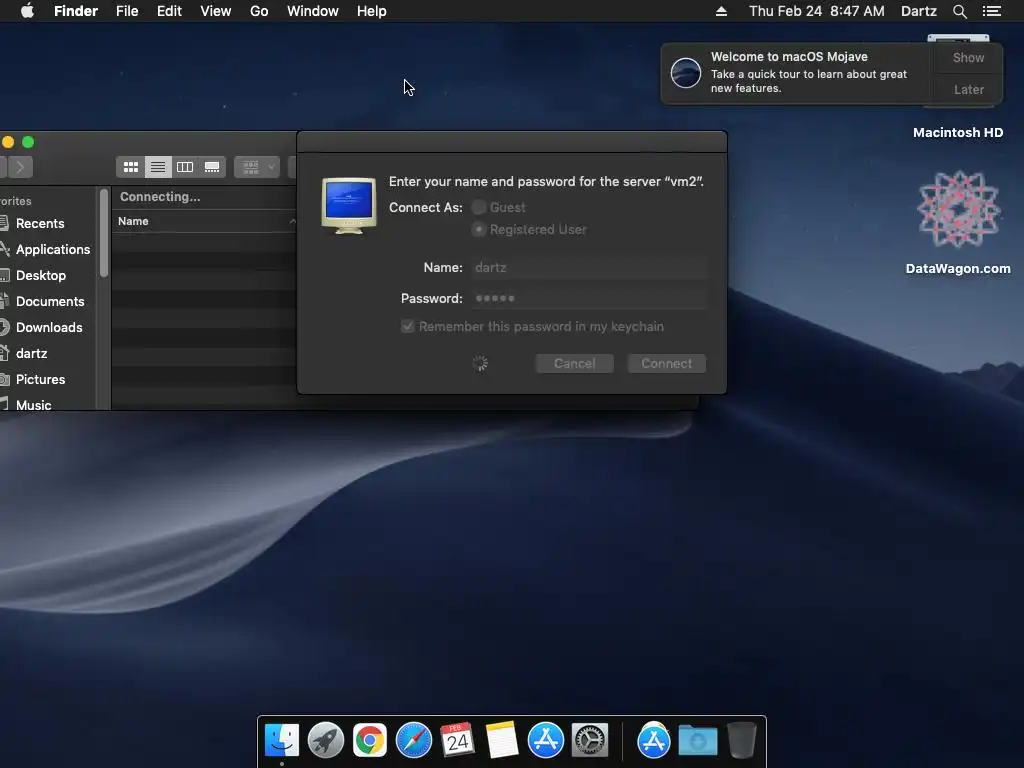Open the File menu

(127, 11)
